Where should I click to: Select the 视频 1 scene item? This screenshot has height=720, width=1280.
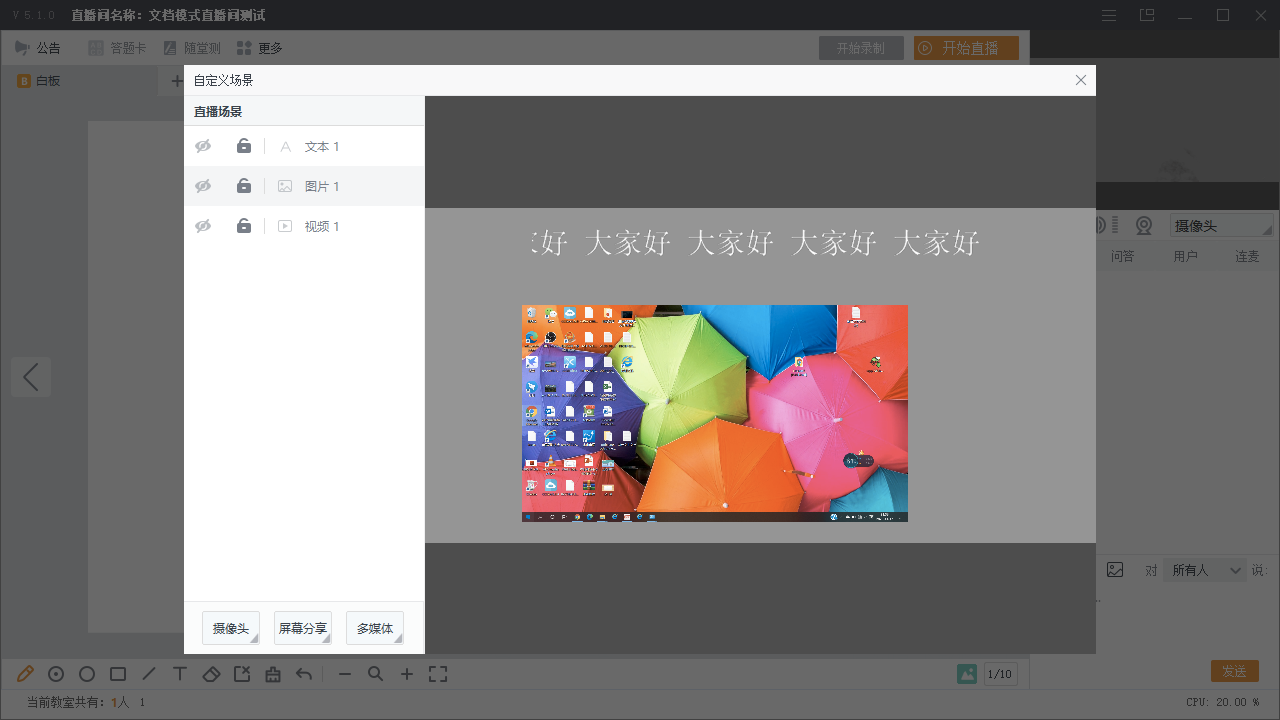[x=322, y=227]
